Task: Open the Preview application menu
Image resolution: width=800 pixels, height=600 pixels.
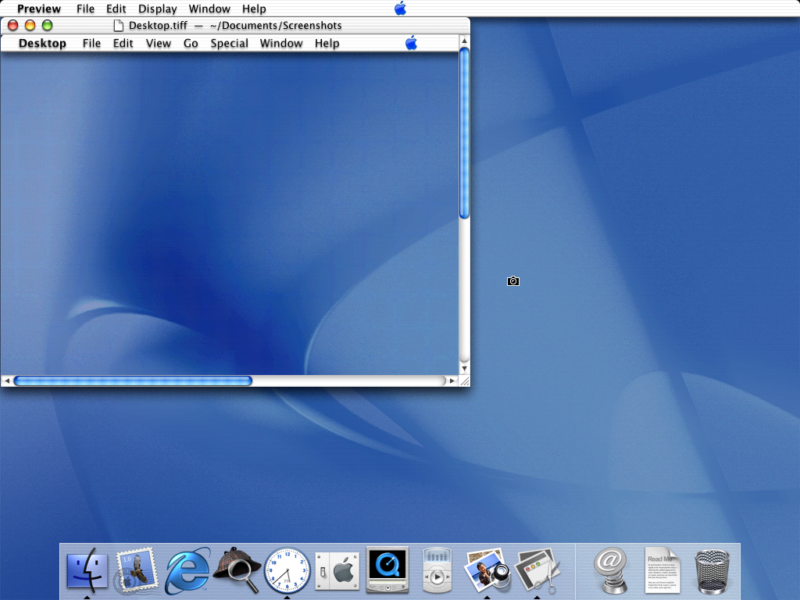Action: click(x=38, y=8)
